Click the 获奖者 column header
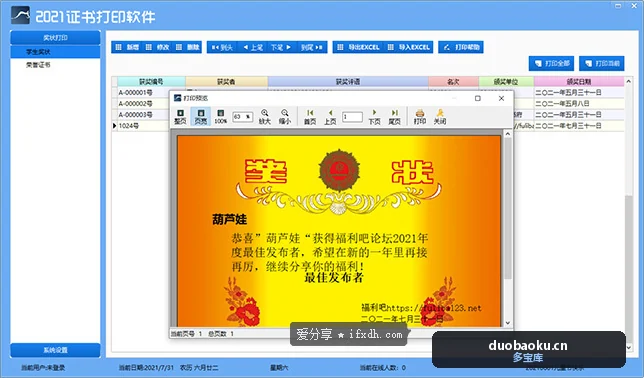This screenshot has width=644, height=378. [226, 81]
